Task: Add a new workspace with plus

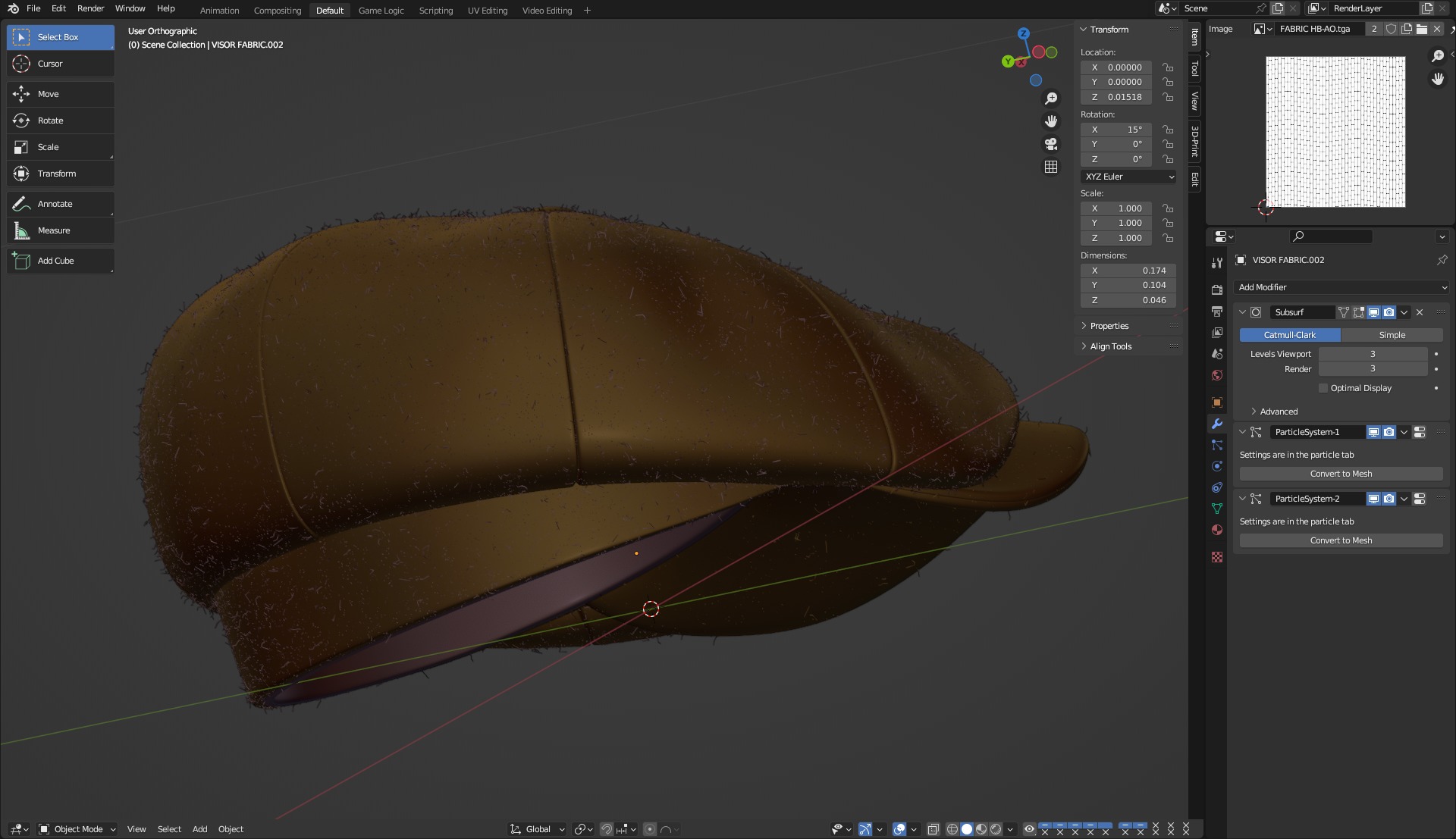Action: tap(587, 11)
